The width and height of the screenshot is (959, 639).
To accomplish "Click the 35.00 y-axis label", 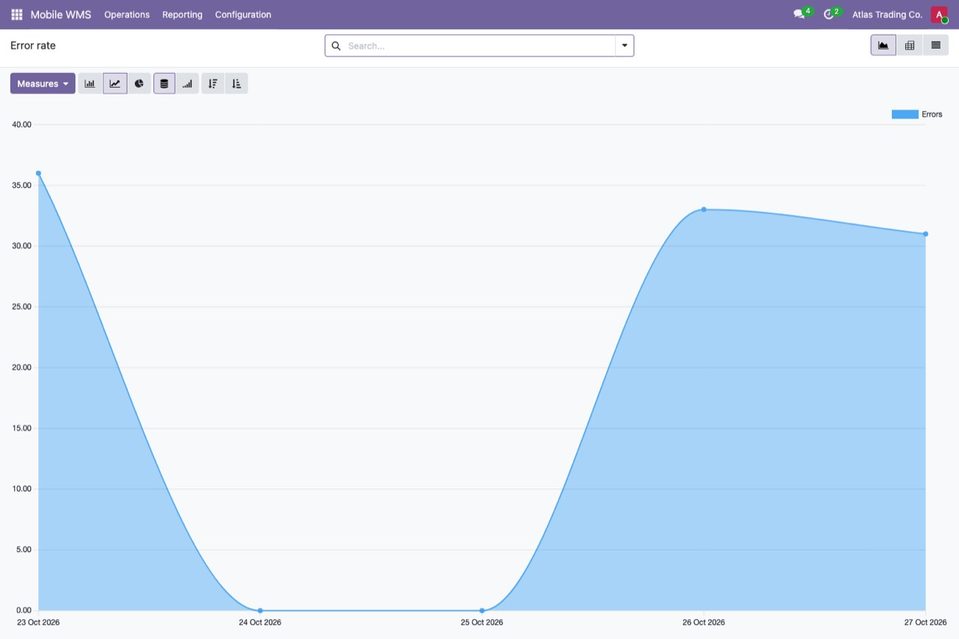I will click(x=21, y=185).
